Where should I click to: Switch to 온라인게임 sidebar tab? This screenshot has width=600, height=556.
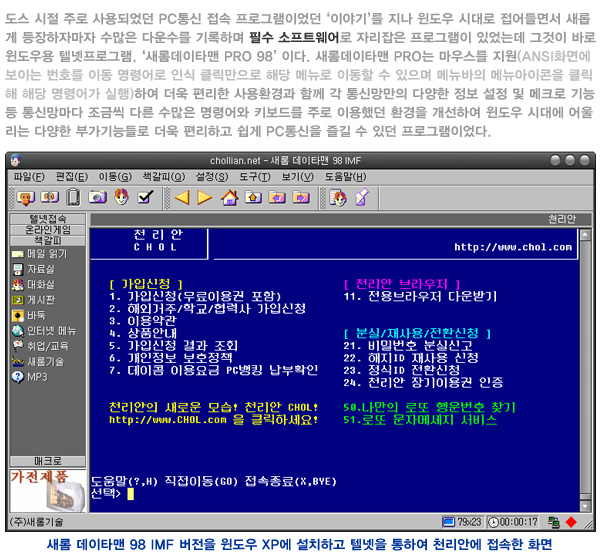point(48,230)
